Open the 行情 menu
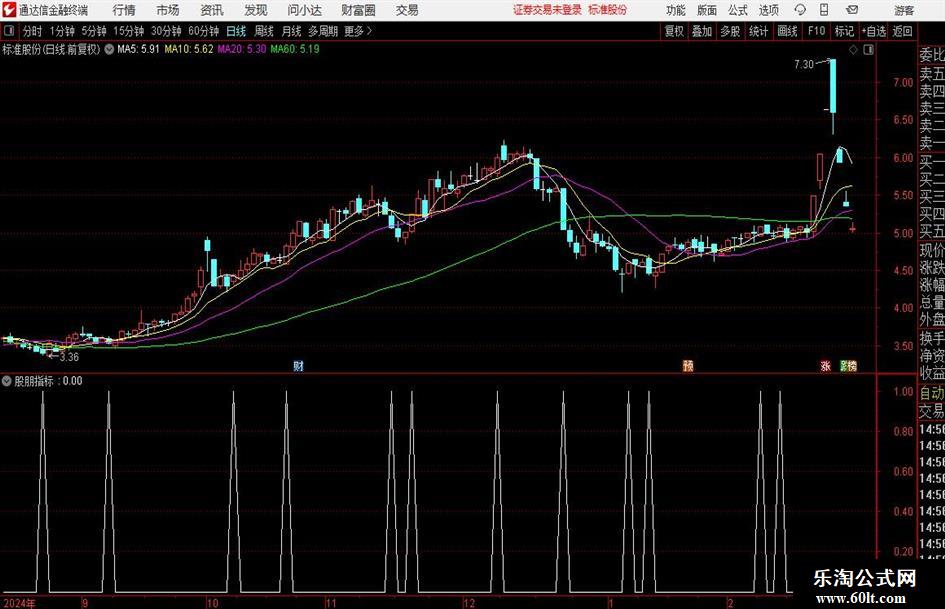 [124, 10]
